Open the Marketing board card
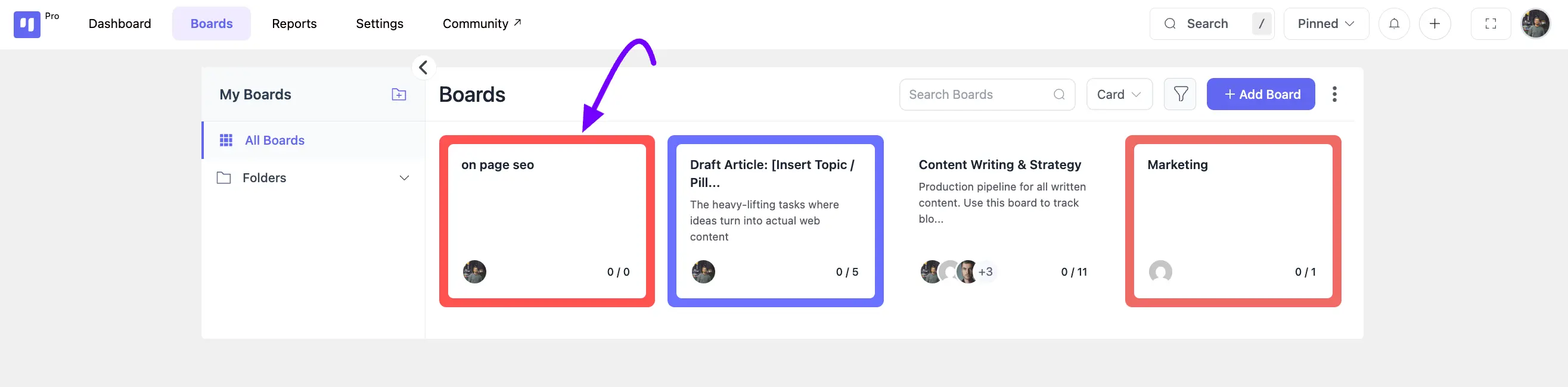The height and width of the screenshot is (387, 1568). point(1232,221)
